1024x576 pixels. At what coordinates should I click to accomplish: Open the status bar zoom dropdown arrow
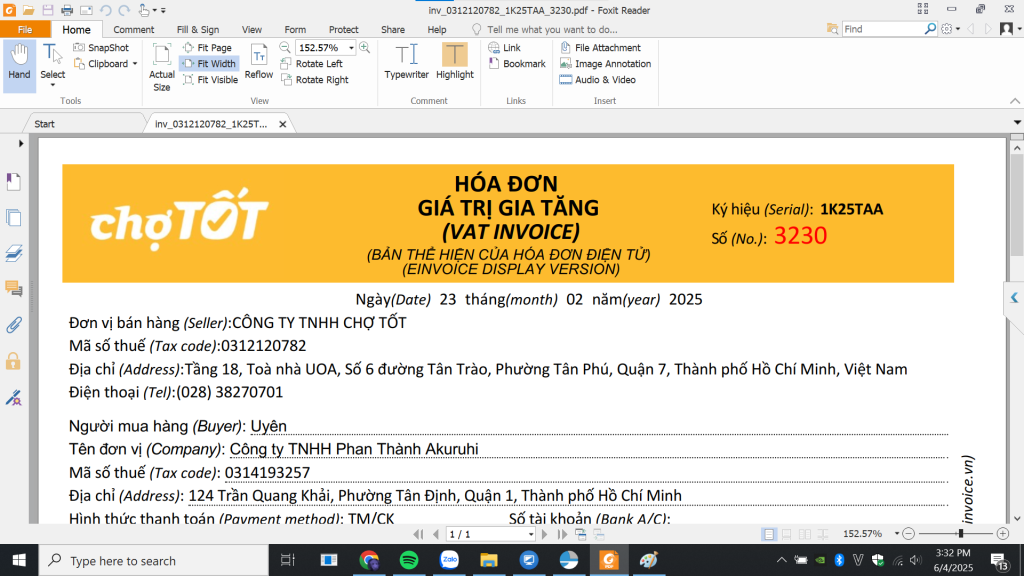click(897, 534)
